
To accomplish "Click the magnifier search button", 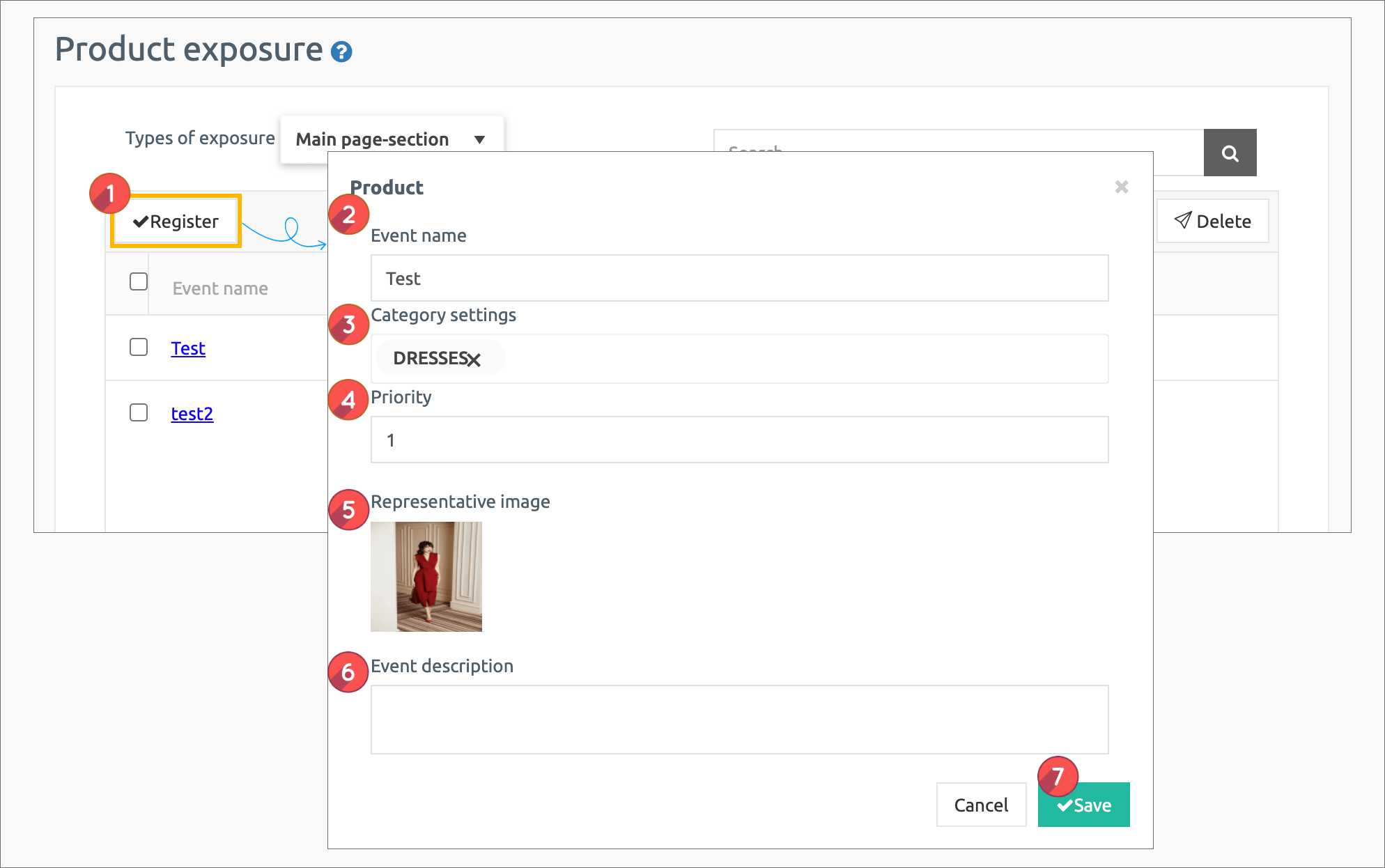I will click(1230, 153).
